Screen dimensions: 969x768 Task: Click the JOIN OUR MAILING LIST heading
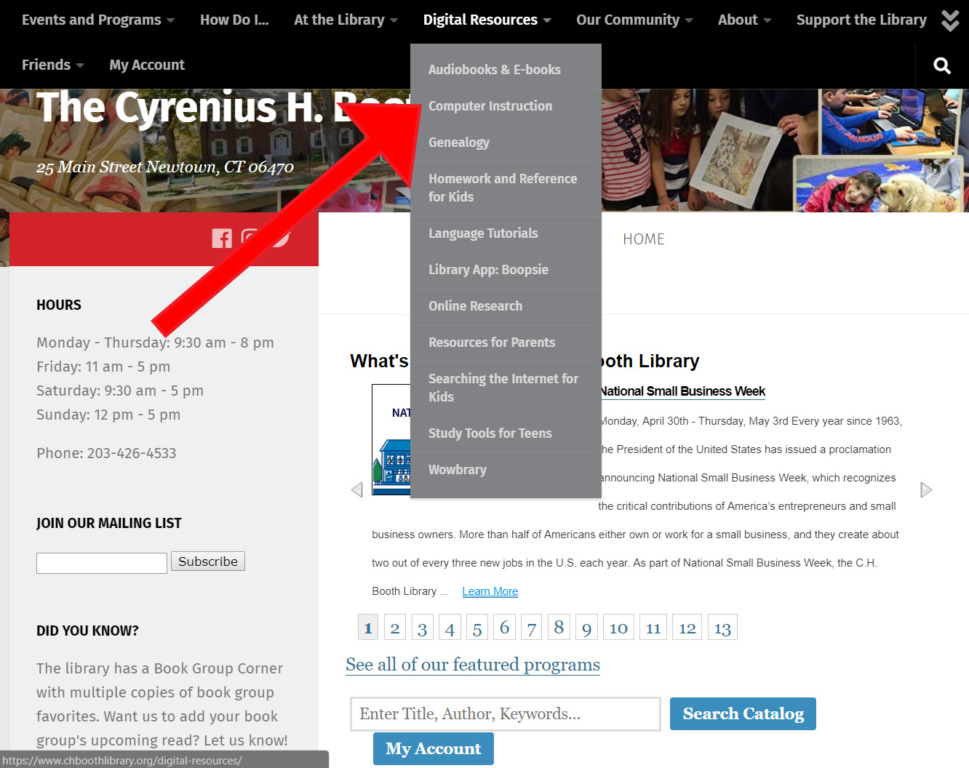click(109, 523)
